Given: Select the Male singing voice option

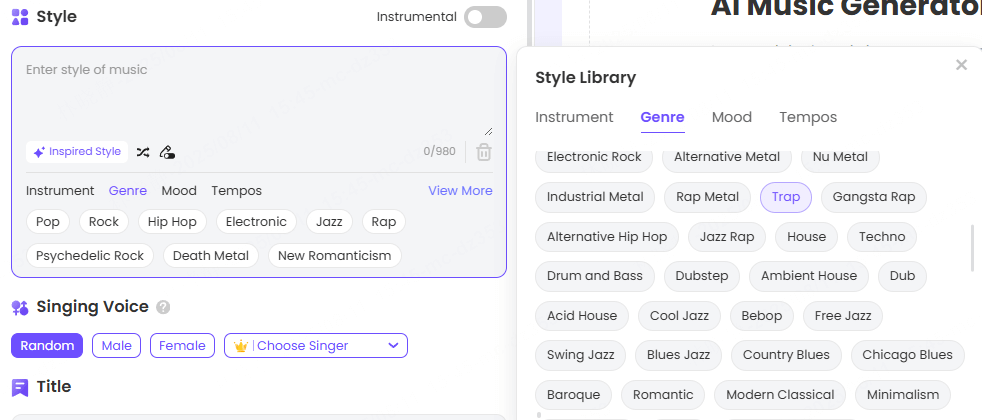Looking at the screenshot, I should coord(116,346).
